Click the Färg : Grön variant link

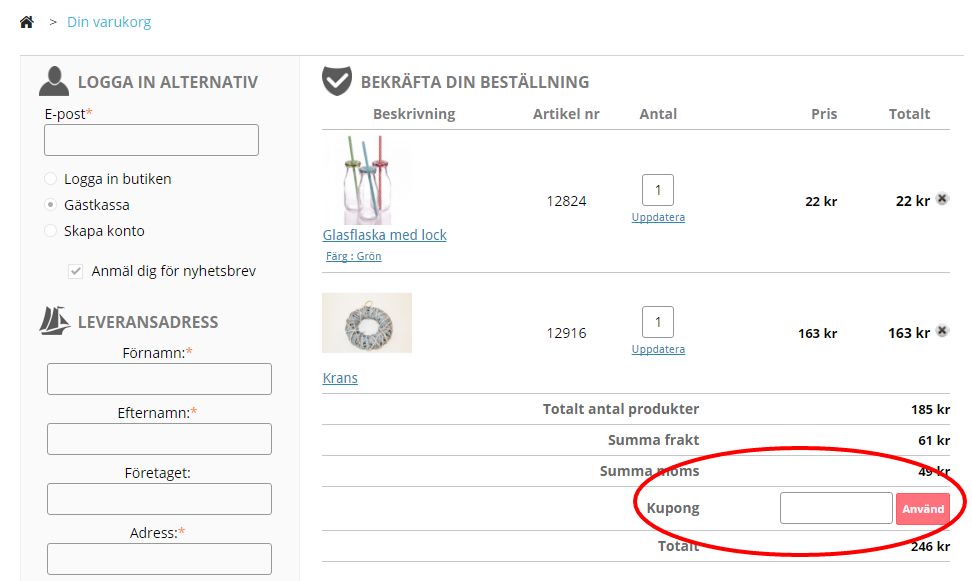click(354, 256)
